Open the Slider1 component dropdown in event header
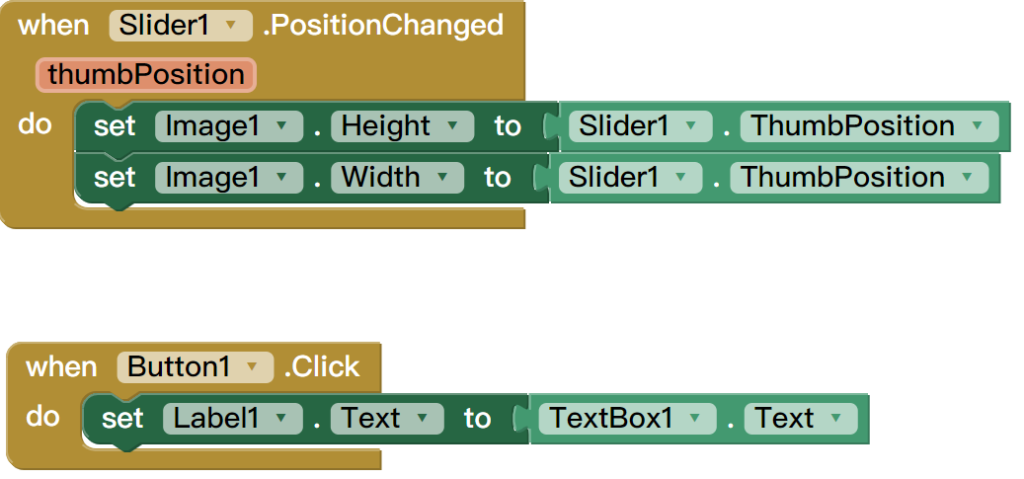1024x479 pixels. click(x=233, y=26)
